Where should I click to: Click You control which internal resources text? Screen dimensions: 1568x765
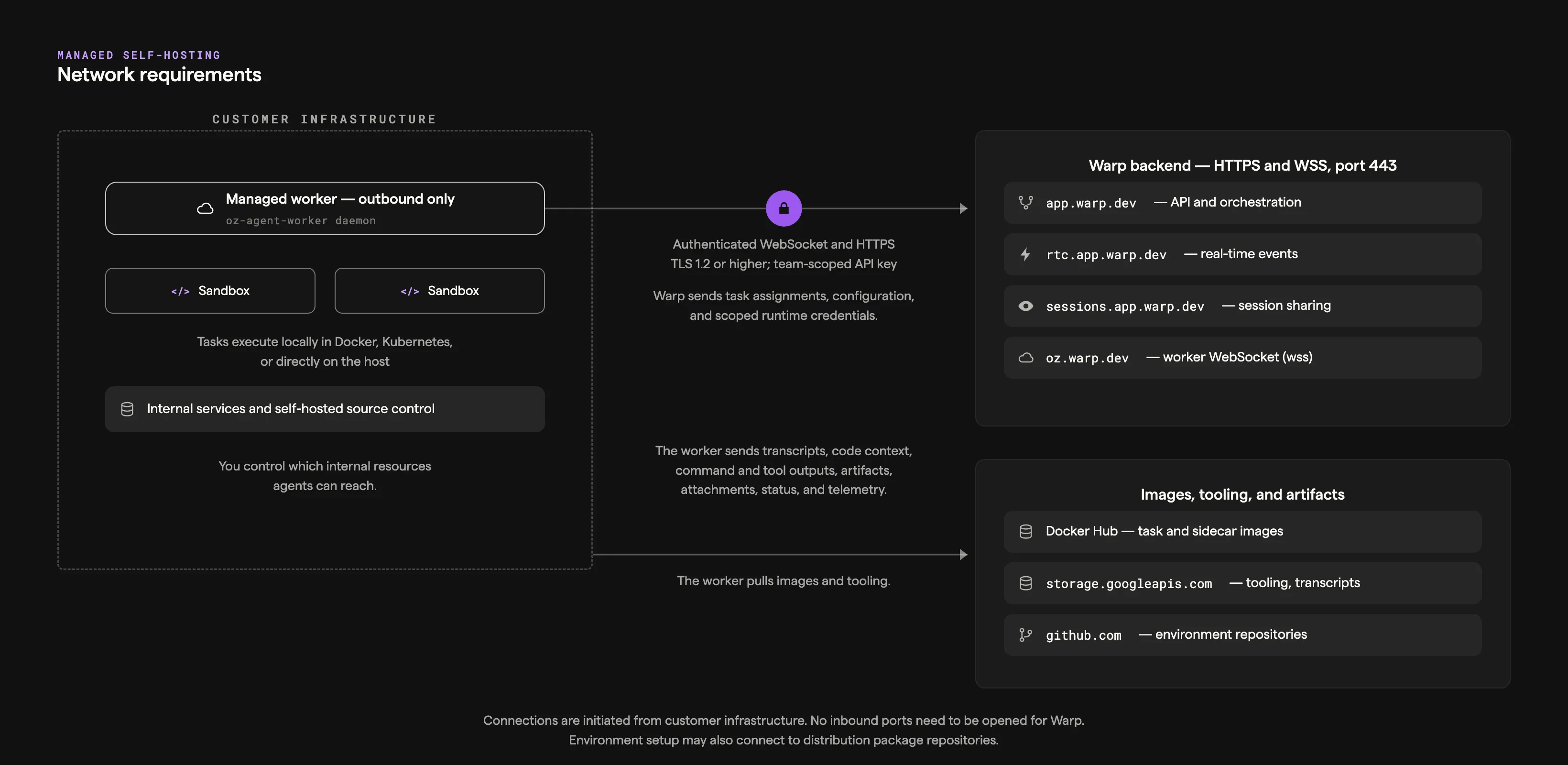tap(325, 476)
